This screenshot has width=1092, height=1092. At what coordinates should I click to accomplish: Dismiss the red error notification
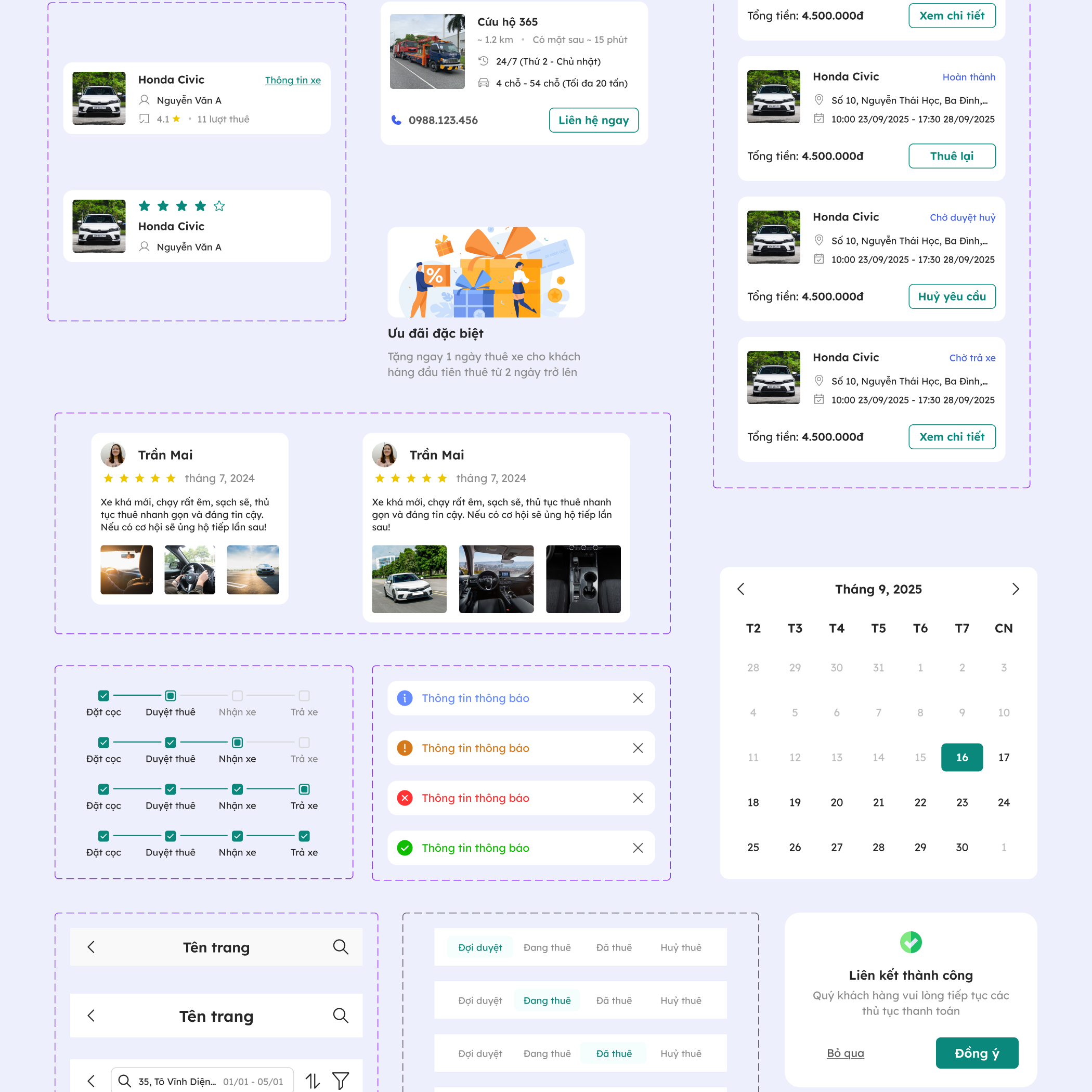pos(638,798)
